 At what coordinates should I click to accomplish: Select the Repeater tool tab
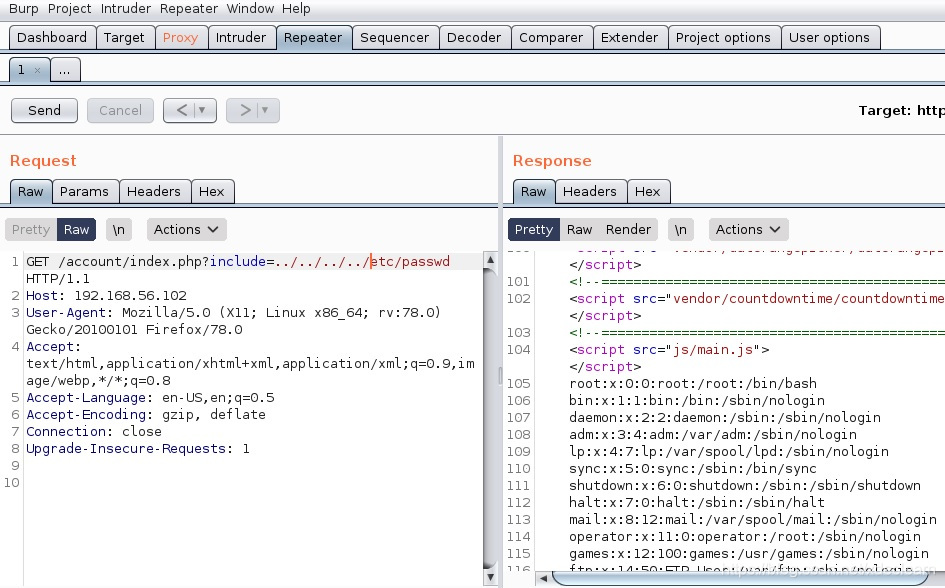point(313,37)
